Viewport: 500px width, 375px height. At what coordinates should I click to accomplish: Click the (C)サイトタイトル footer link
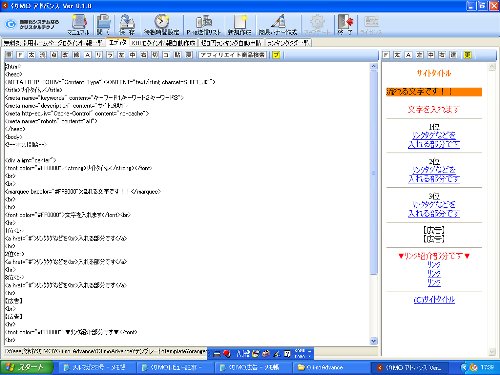tap(434, 299)
